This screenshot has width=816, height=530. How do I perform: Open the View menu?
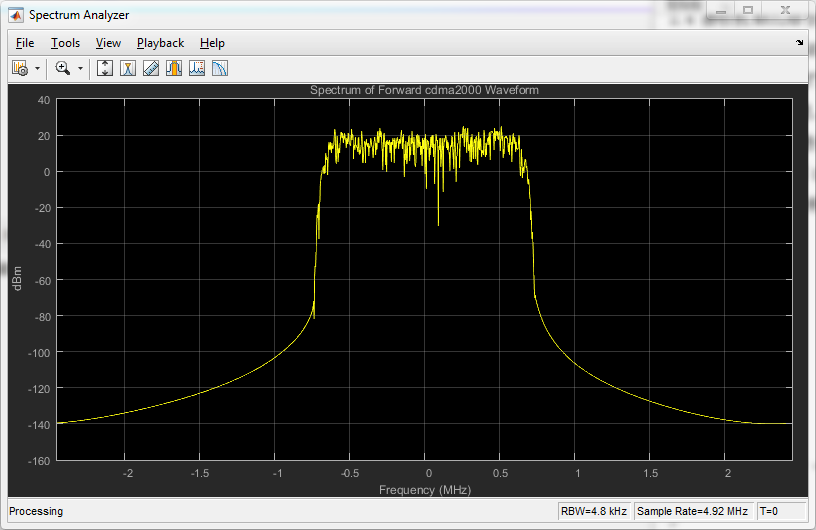[108, 43]
